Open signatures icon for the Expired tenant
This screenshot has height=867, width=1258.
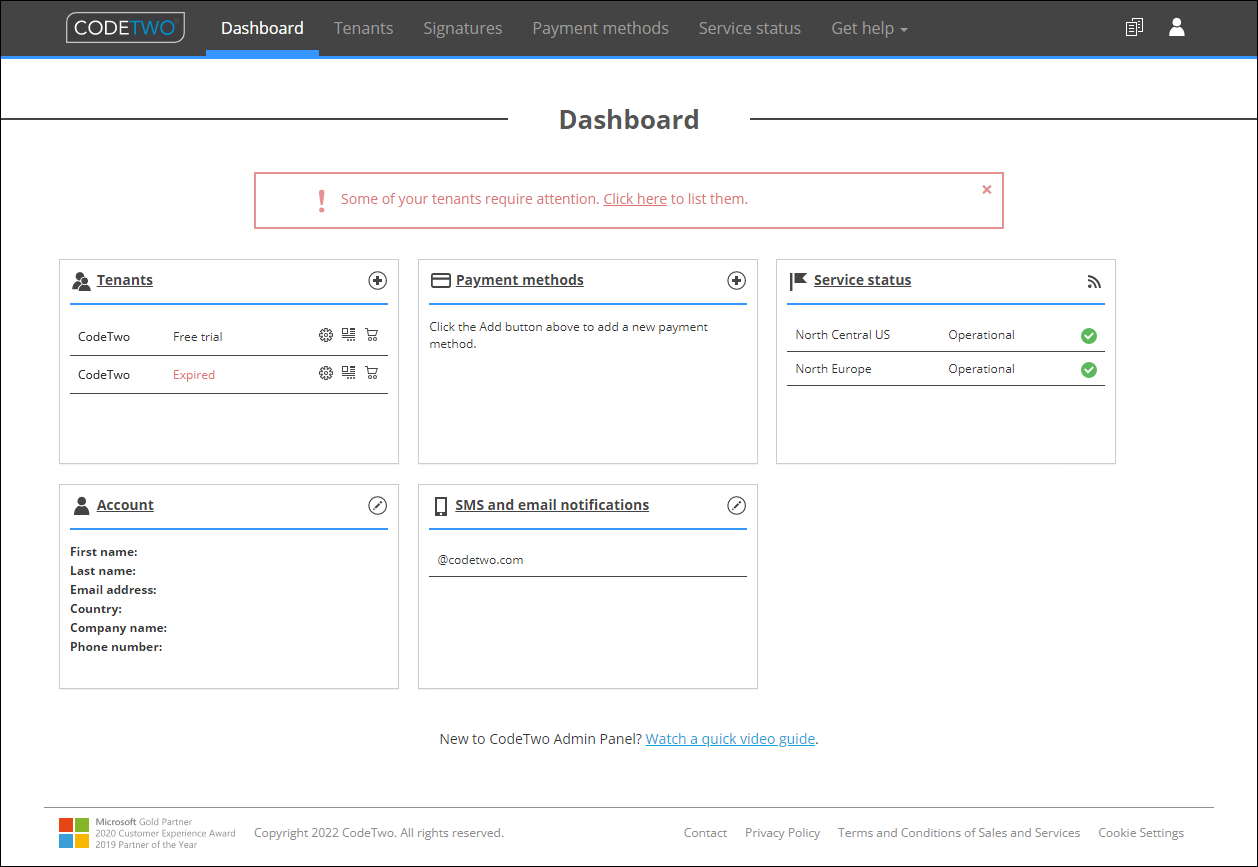[348, 373]
